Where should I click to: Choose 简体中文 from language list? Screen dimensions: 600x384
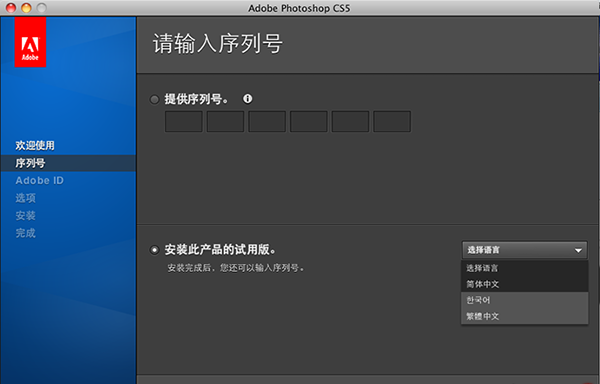(x=525, y=284)
